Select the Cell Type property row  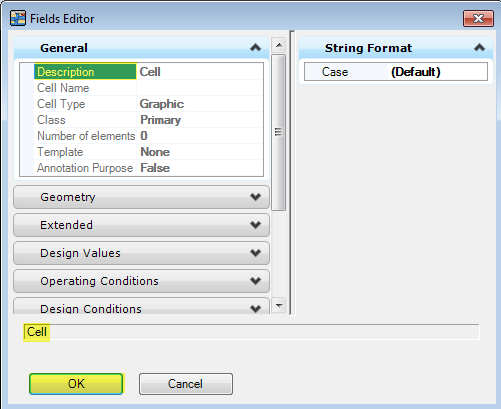pyautogui.click(x=148, y=104)
